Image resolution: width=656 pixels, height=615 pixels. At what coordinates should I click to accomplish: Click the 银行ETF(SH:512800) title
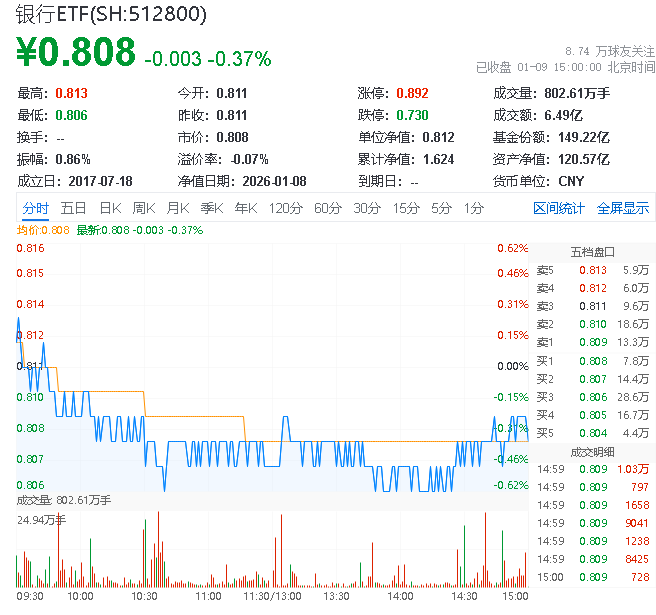pos(112,14)
